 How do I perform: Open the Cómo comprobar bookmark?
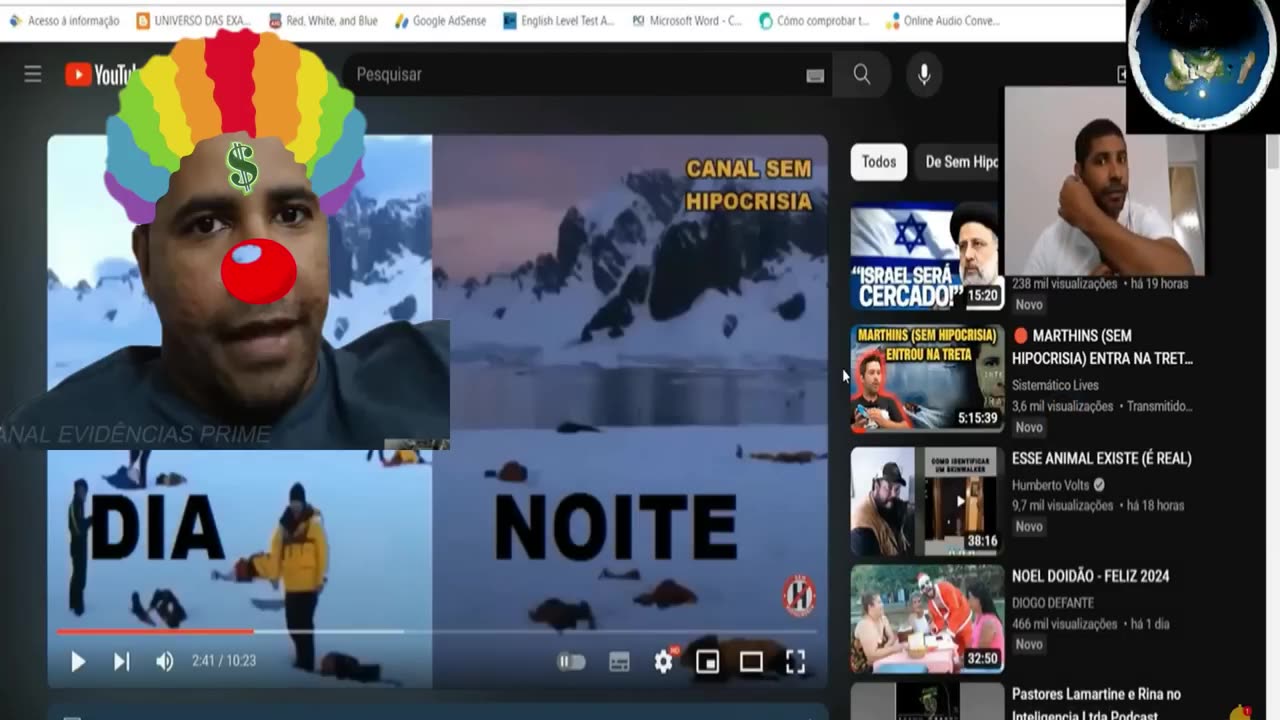click(814, 20)
